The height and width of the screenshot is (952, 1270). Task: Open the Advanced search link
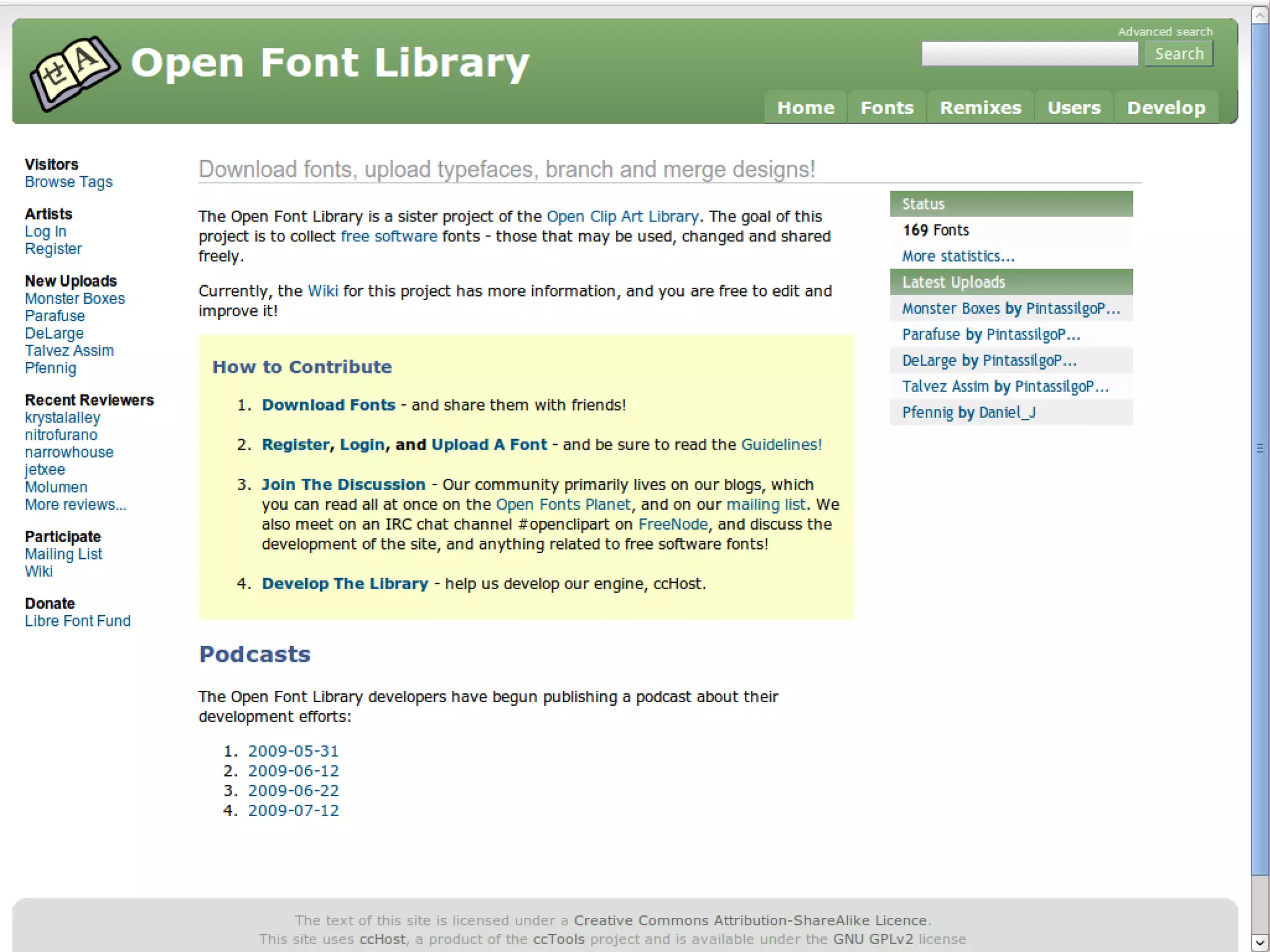point(1165,32)
